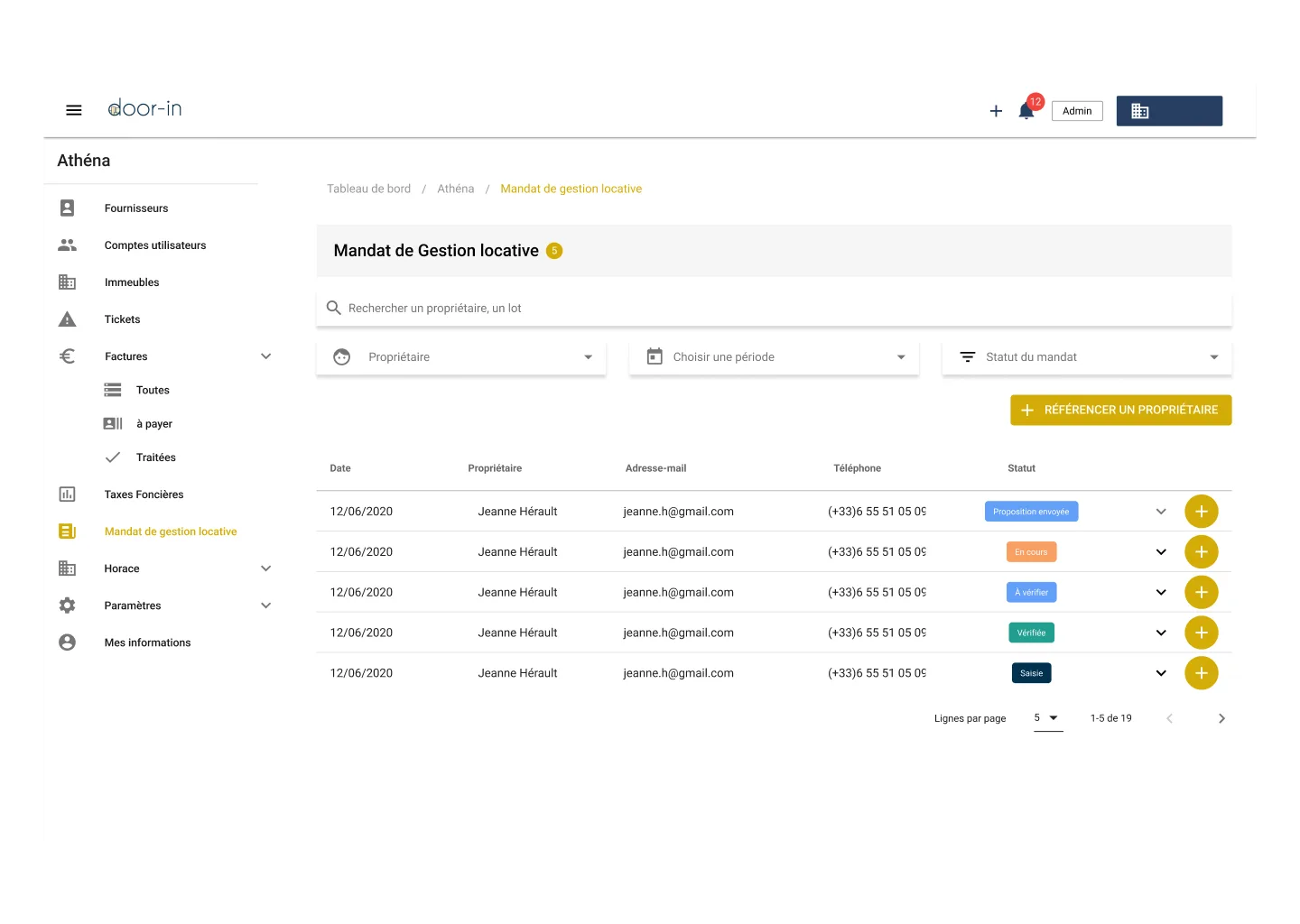Screen dimensions: 1300x924
Task: Collapse the Factures submenu chevron
Action: (x=266, y=356)
